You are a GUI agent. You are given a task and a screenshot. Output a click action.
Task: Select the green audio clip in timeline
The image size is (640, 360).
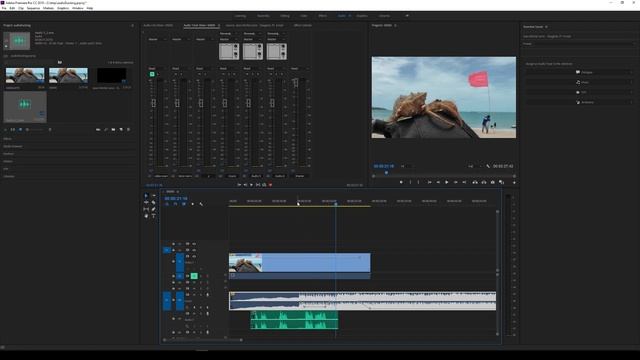tap(294, 320)
